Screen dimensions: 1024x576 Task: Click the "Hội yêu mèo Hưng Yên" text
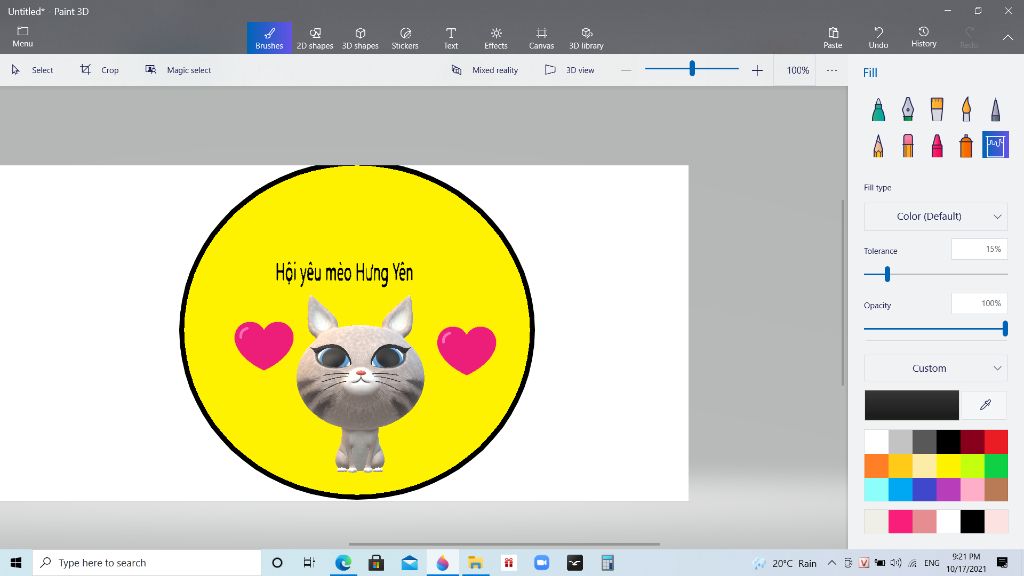pos(344,273)
